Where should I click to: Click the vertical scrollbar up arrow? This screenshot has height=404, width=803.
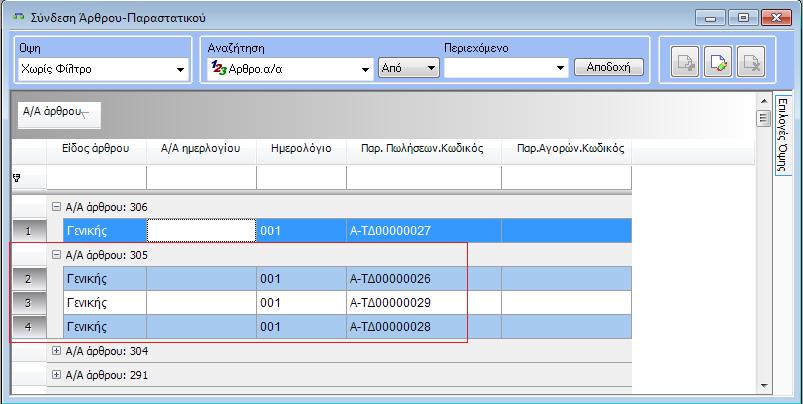pos(763,101)
